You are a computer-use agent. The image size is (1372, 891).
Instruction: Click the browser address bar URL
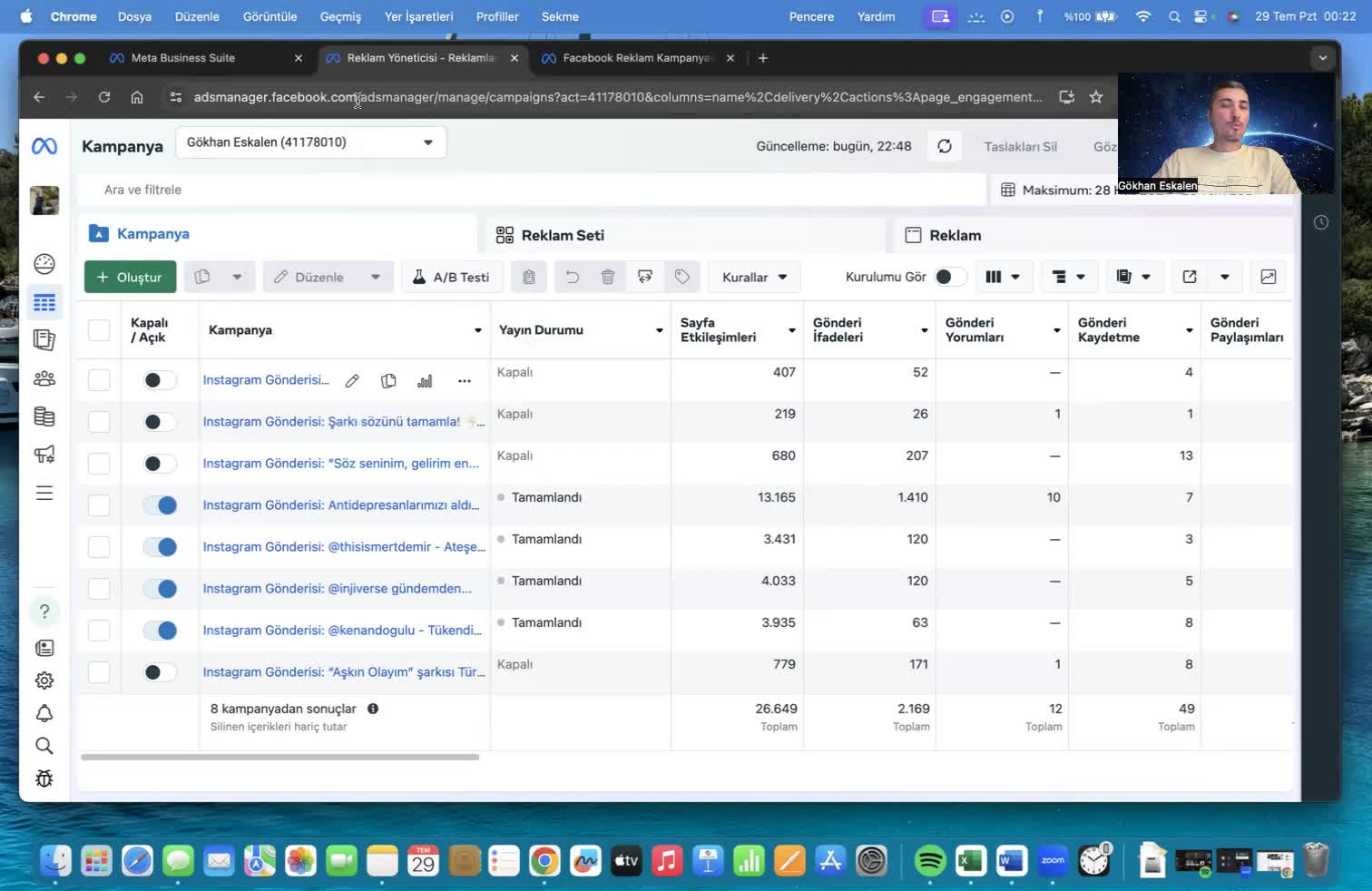(617, 97)
